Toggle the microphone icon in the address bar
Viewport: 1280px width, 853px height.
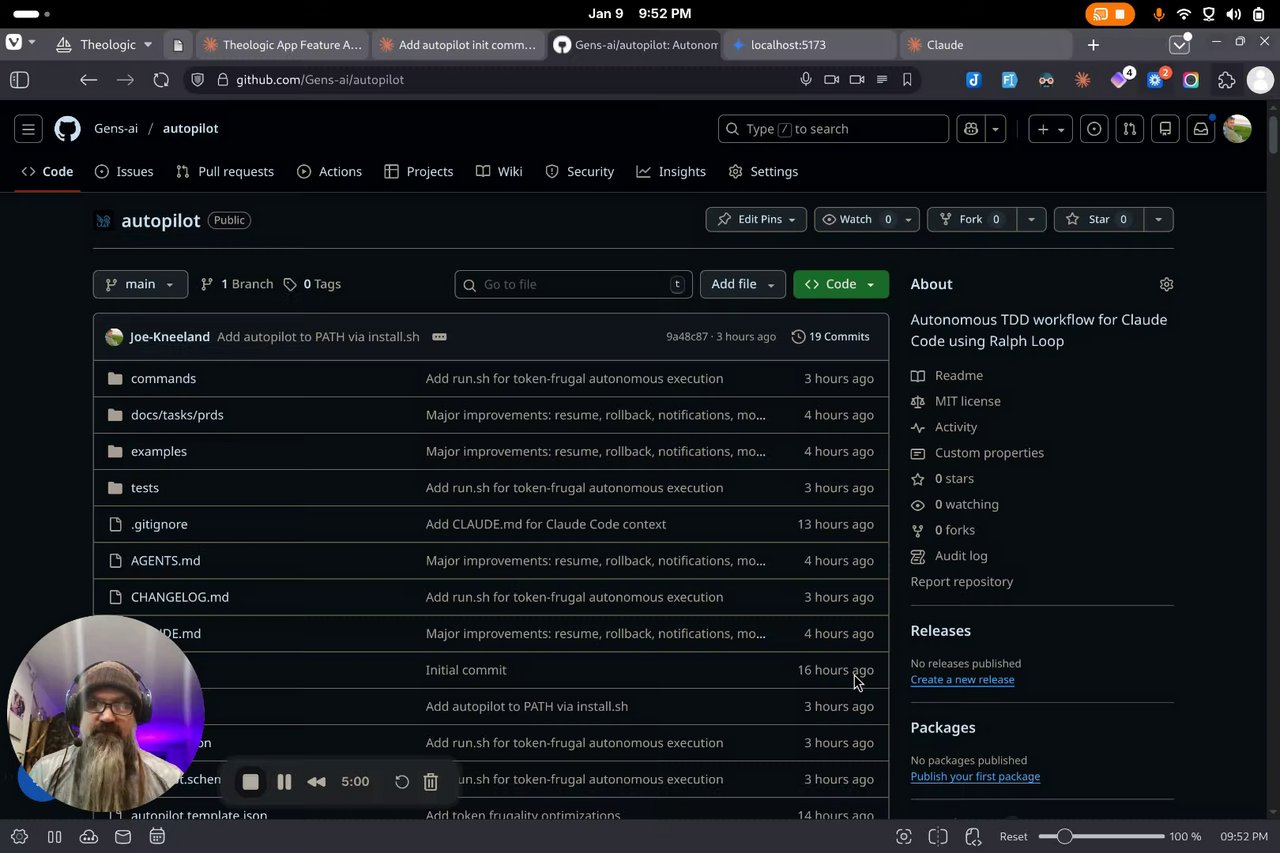pyautogui.click(x=806, y=80)
